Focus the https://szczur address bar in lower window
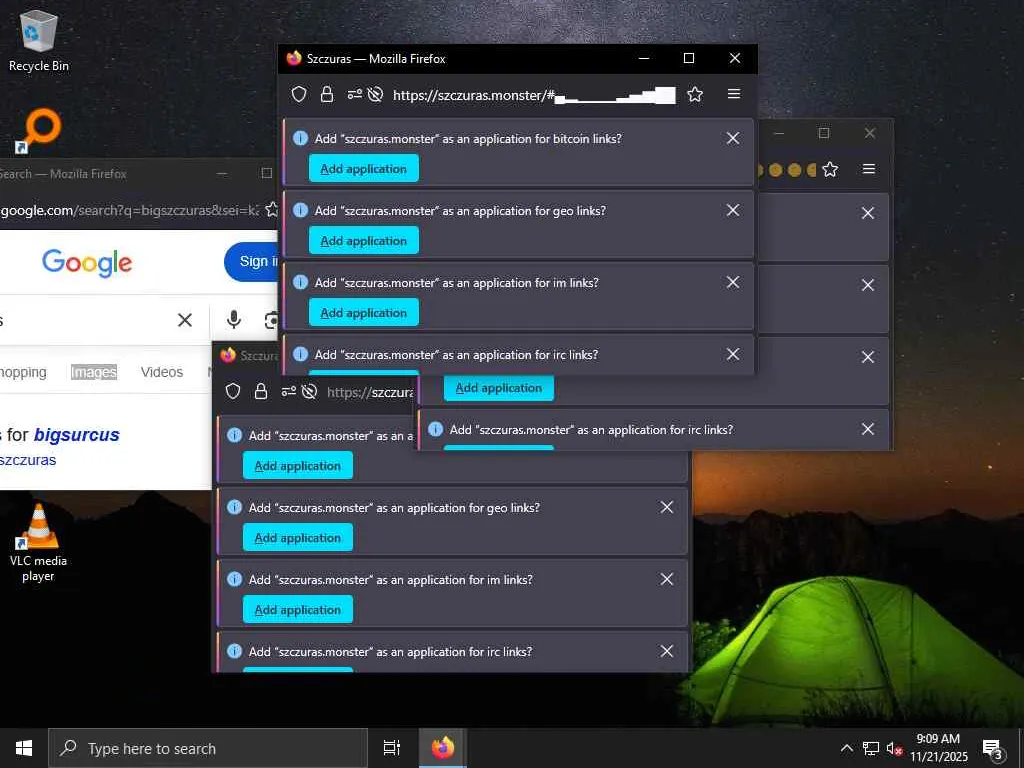The width and height of the screenshot is (1024, 768). tap(370, 392)
